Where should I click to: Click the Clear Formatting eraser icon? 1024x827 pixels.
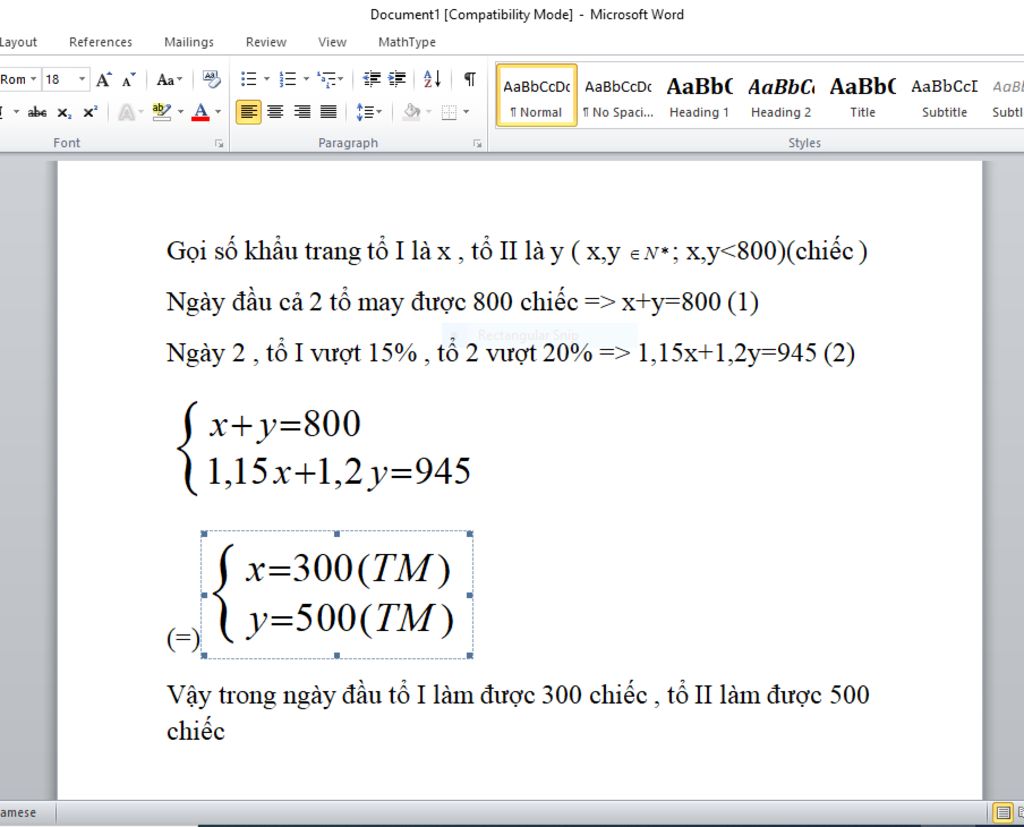click(212, 79)
